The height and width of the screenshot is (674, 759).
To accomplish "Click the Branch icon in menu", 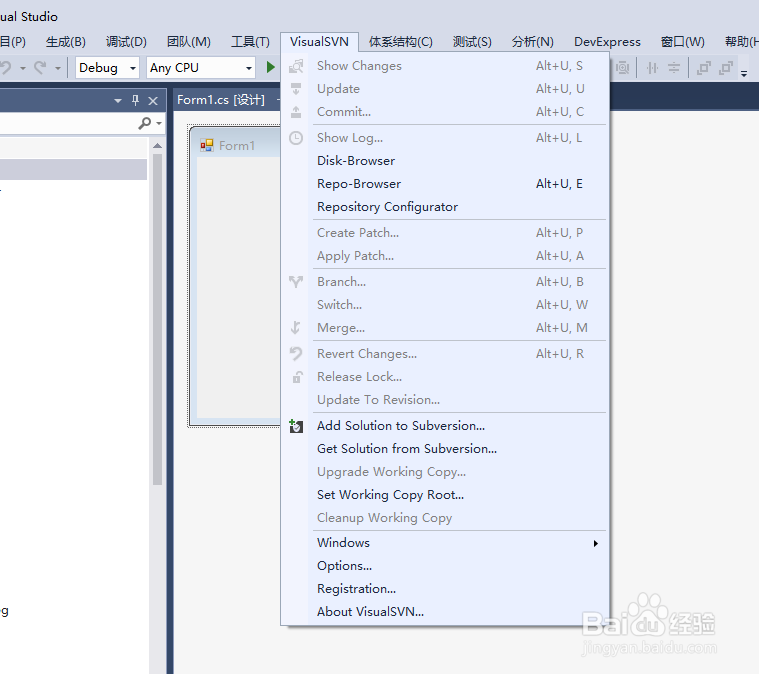I will pos(296,282).
